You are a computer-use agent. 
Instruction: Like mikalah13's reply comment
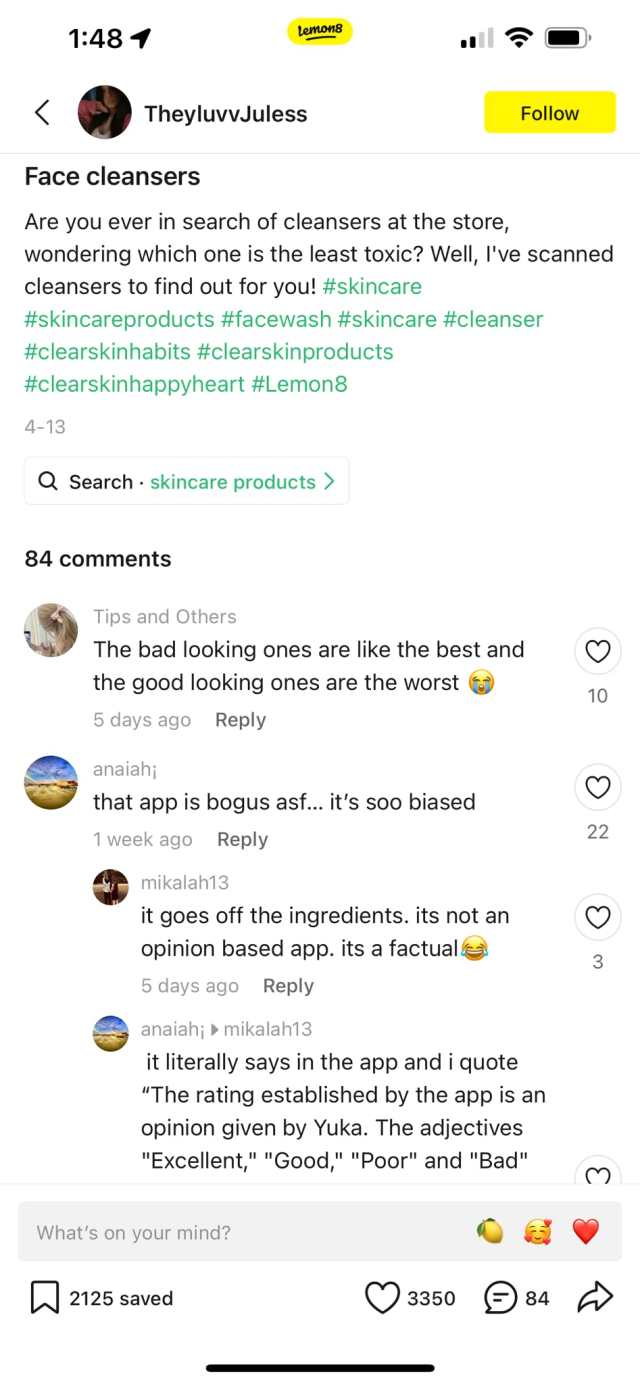coord(597,918)
